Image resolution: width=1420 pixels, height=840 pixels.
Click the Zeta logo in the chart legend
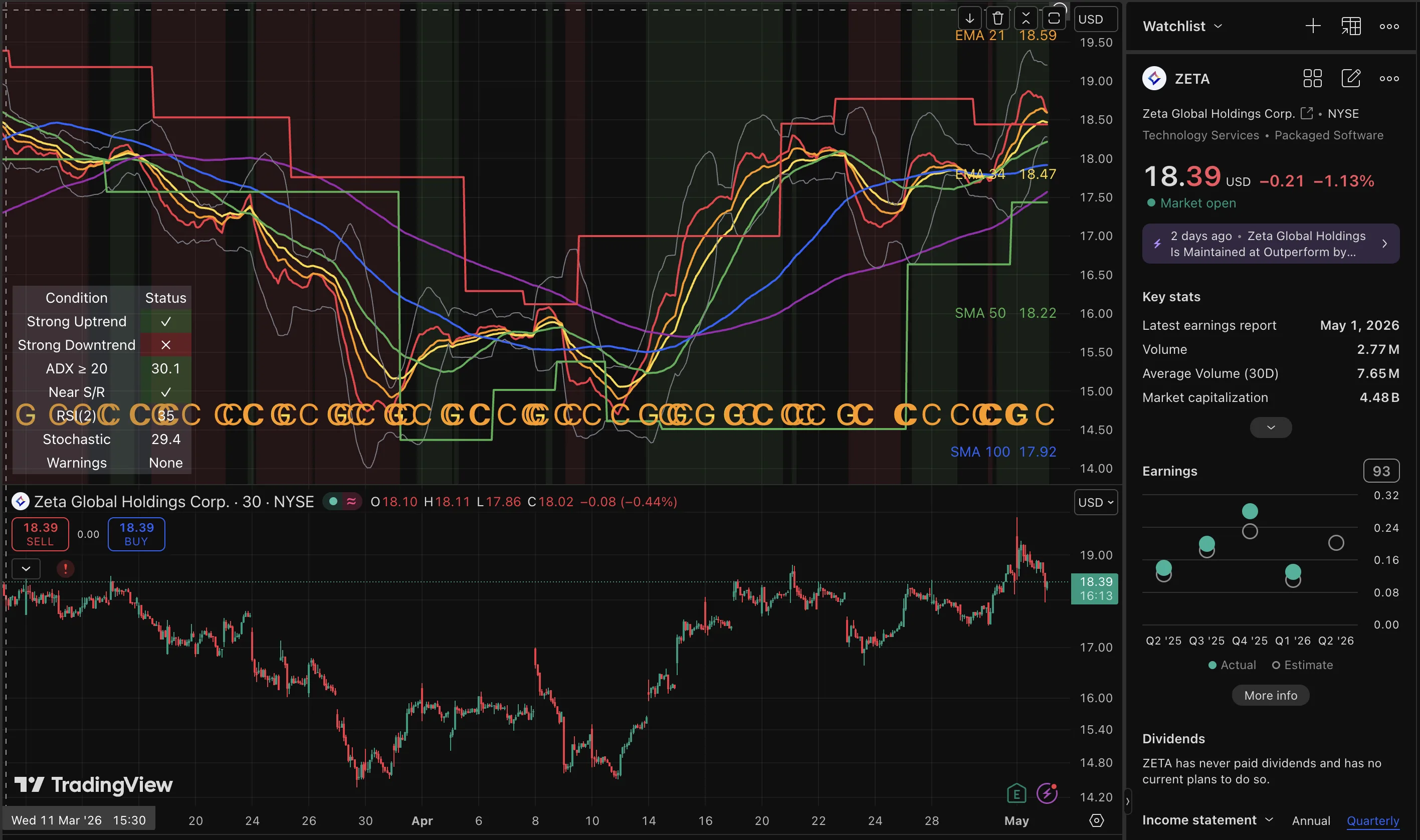coord(21,501)
